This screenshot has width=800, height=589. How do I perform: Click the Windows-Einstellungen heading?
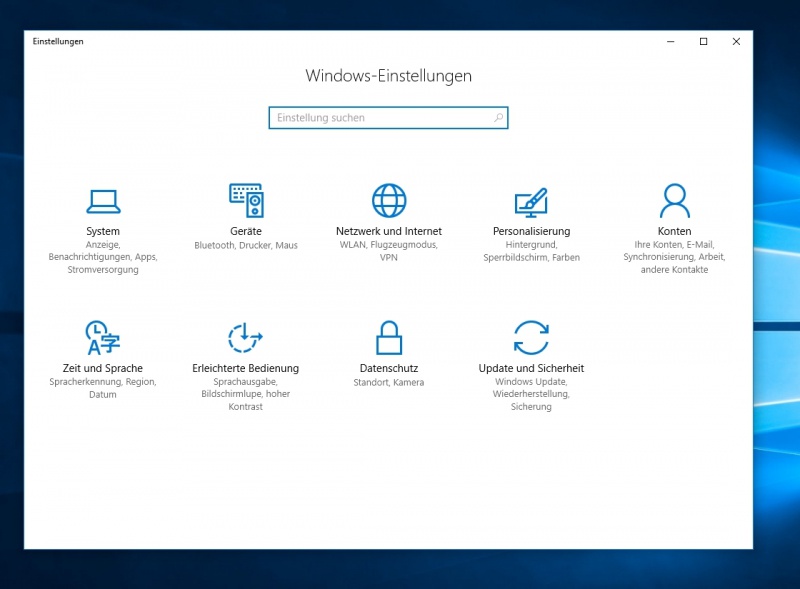tap(389, 76)
